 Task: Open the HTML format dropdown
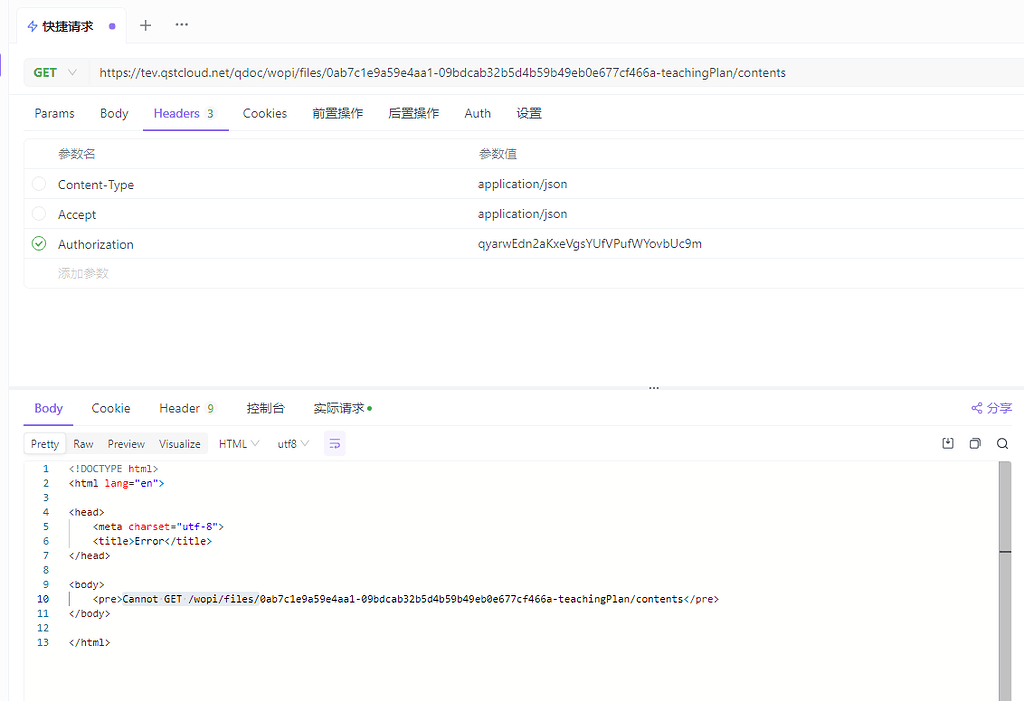pos(238,443)
